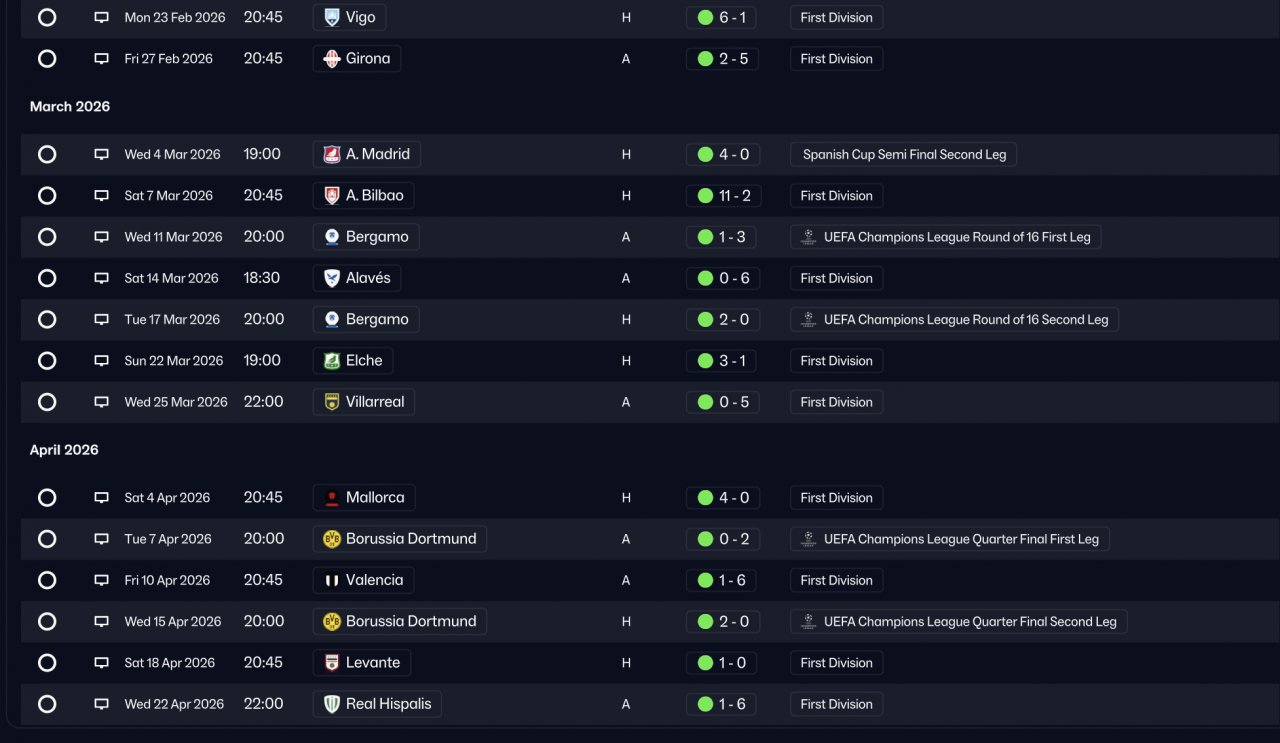The width and height of the screenshot is (1280, 743).
Task: Click the Borussia Dortmund crest on 7 Apr fixture
Action: click(332, 539)
